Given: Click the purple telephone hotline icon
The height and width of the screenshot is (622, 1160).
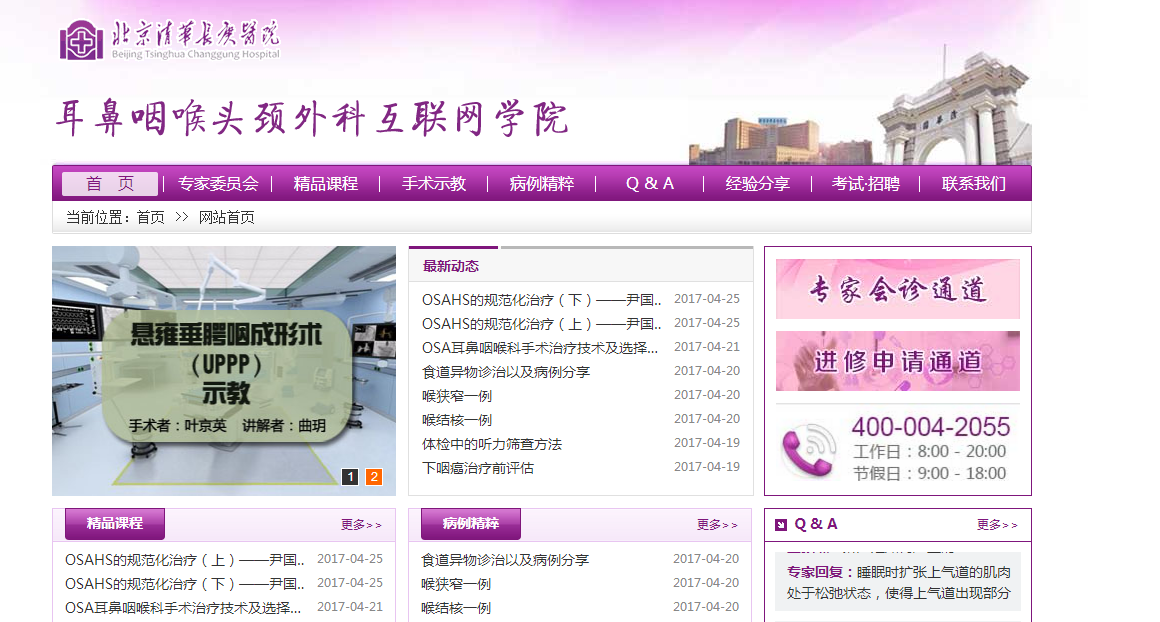Looking at the screenshot, I should click(808, 452).
